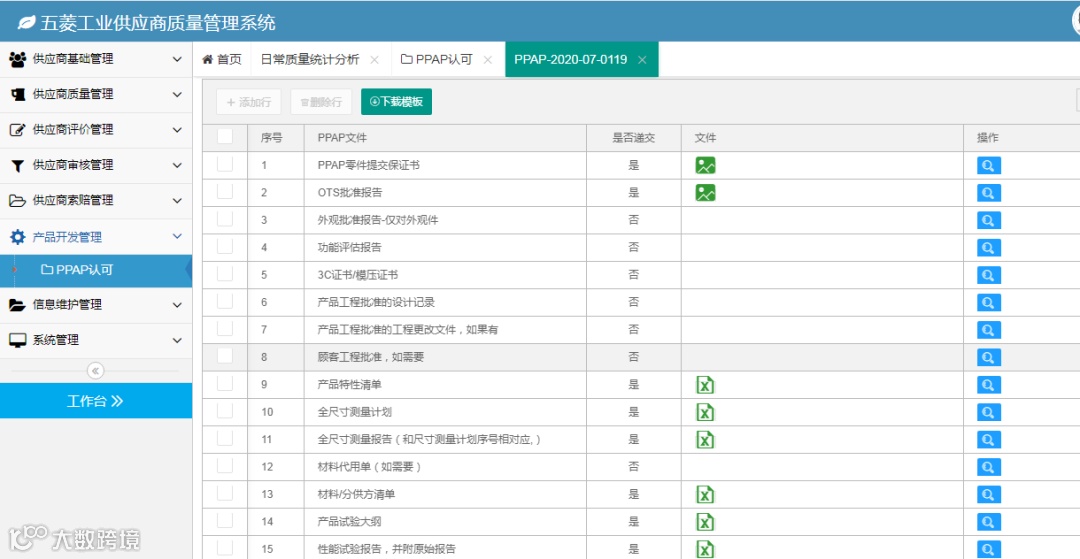Select the PPAP-2020-07-0119 tab
The image size is (1080, 559).
[x=570, y=60]
